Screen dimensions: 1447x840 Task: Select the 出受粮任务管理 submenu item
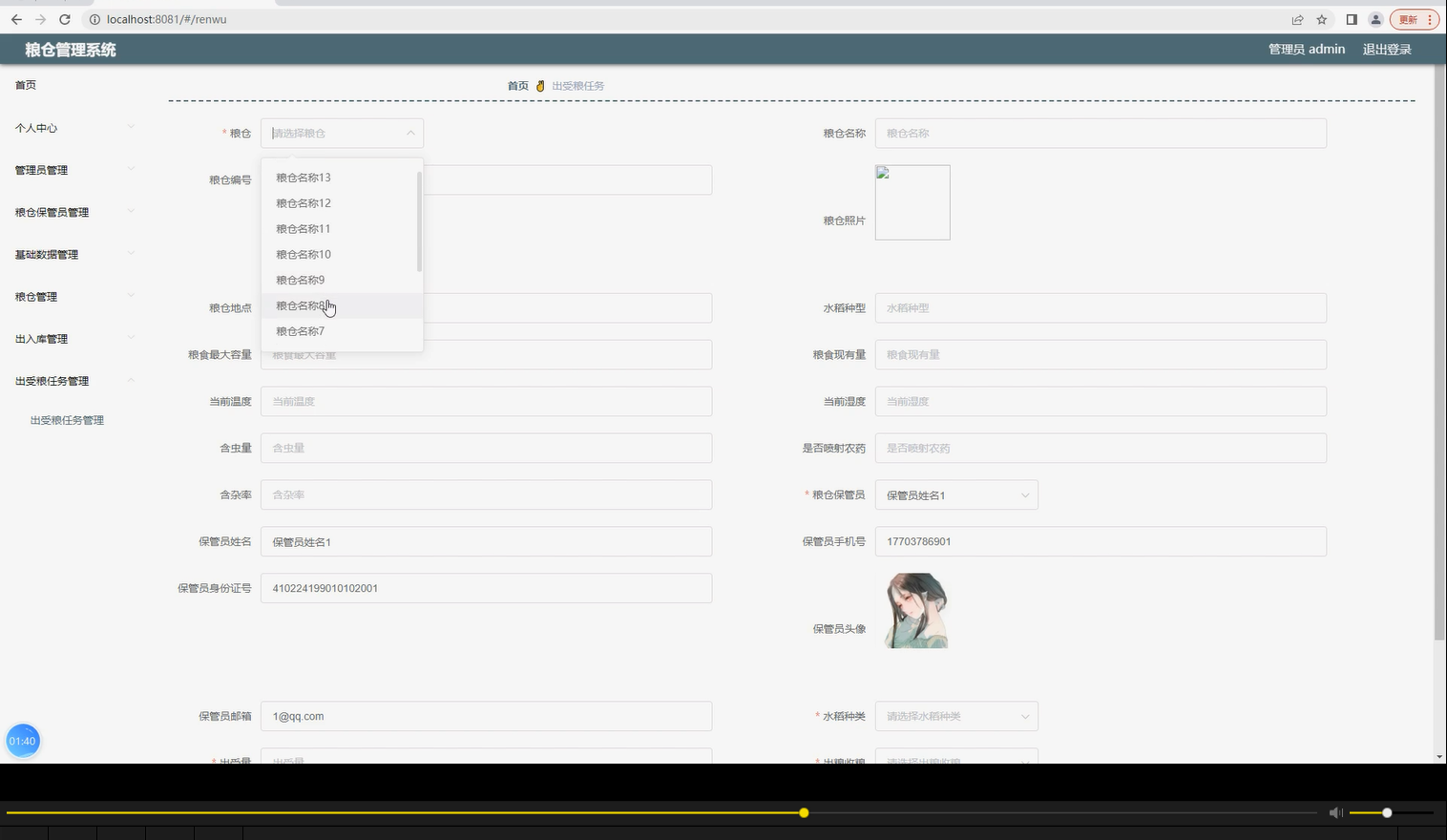tap(67, 420)
